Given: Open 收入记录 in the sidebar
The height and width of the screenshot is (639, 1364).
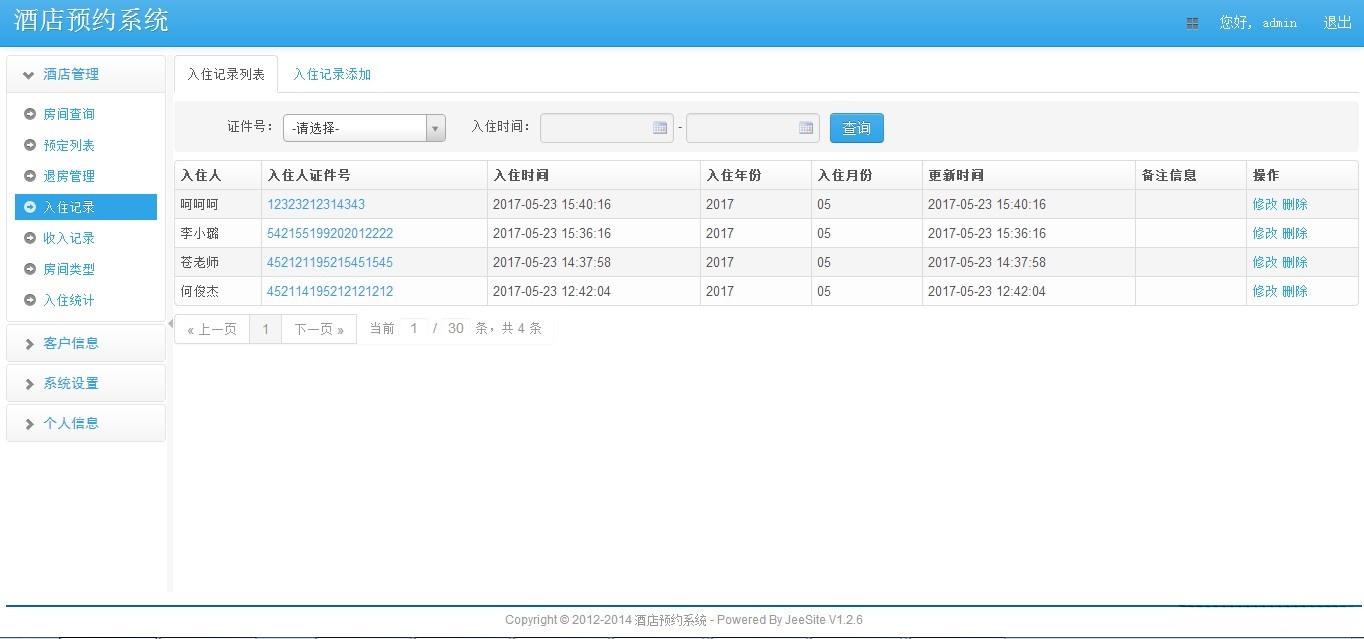Looking at the screenshot, I should tap(69, 238).
